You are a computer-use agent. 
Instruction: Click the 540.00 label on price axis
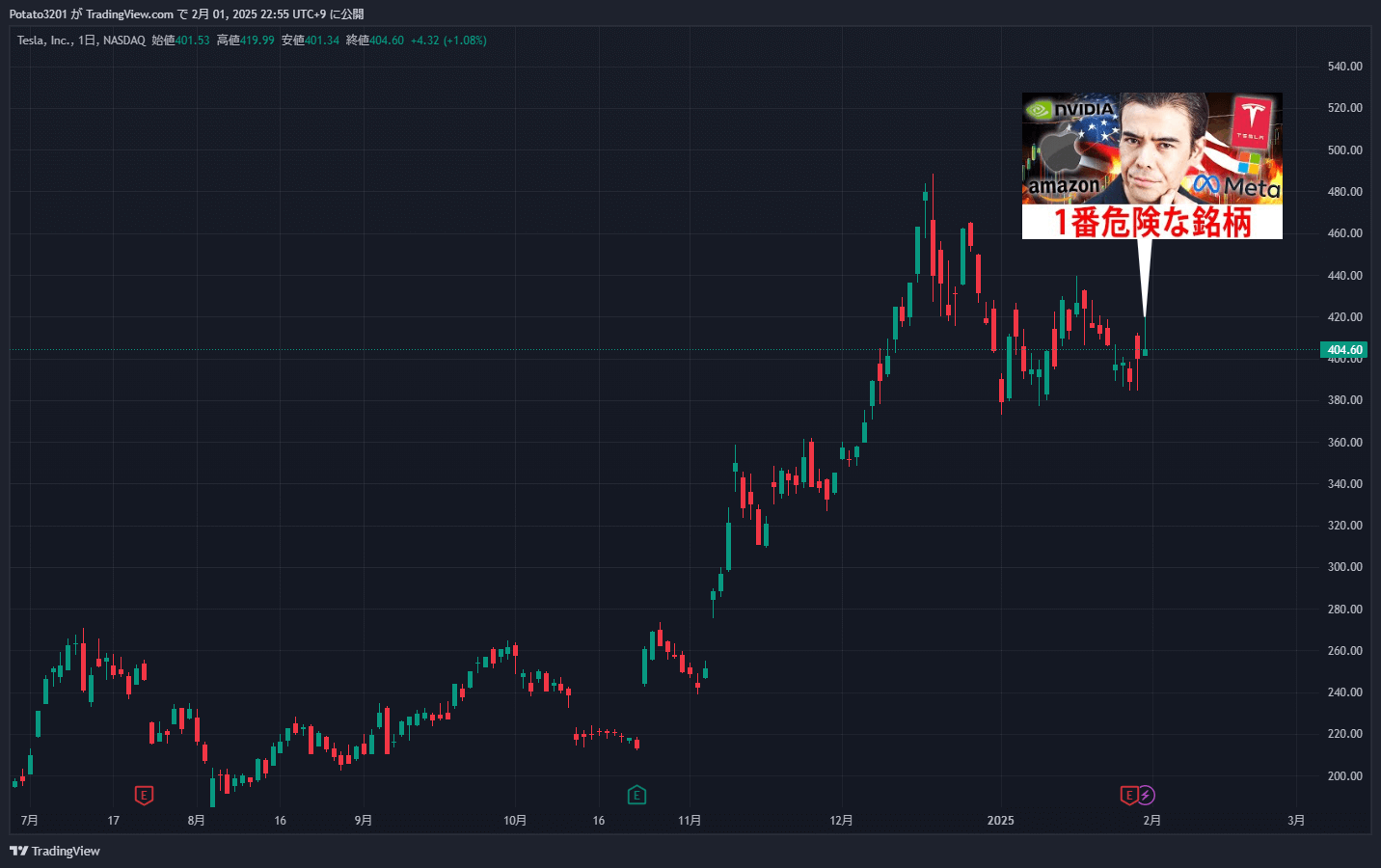tap(1344, 67)
